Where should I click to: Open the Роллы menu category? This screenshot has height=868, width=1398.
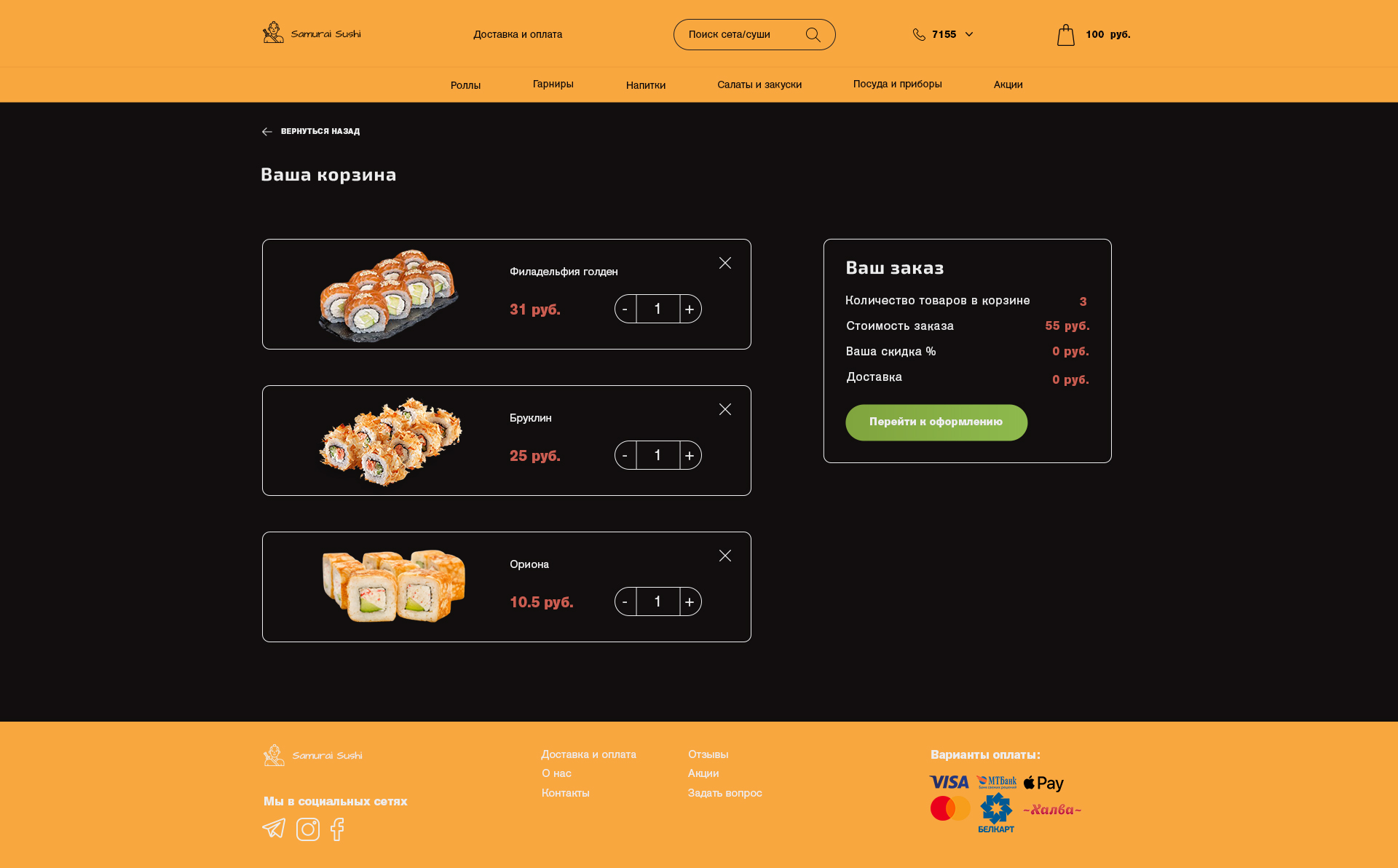[x=465, y=85]
